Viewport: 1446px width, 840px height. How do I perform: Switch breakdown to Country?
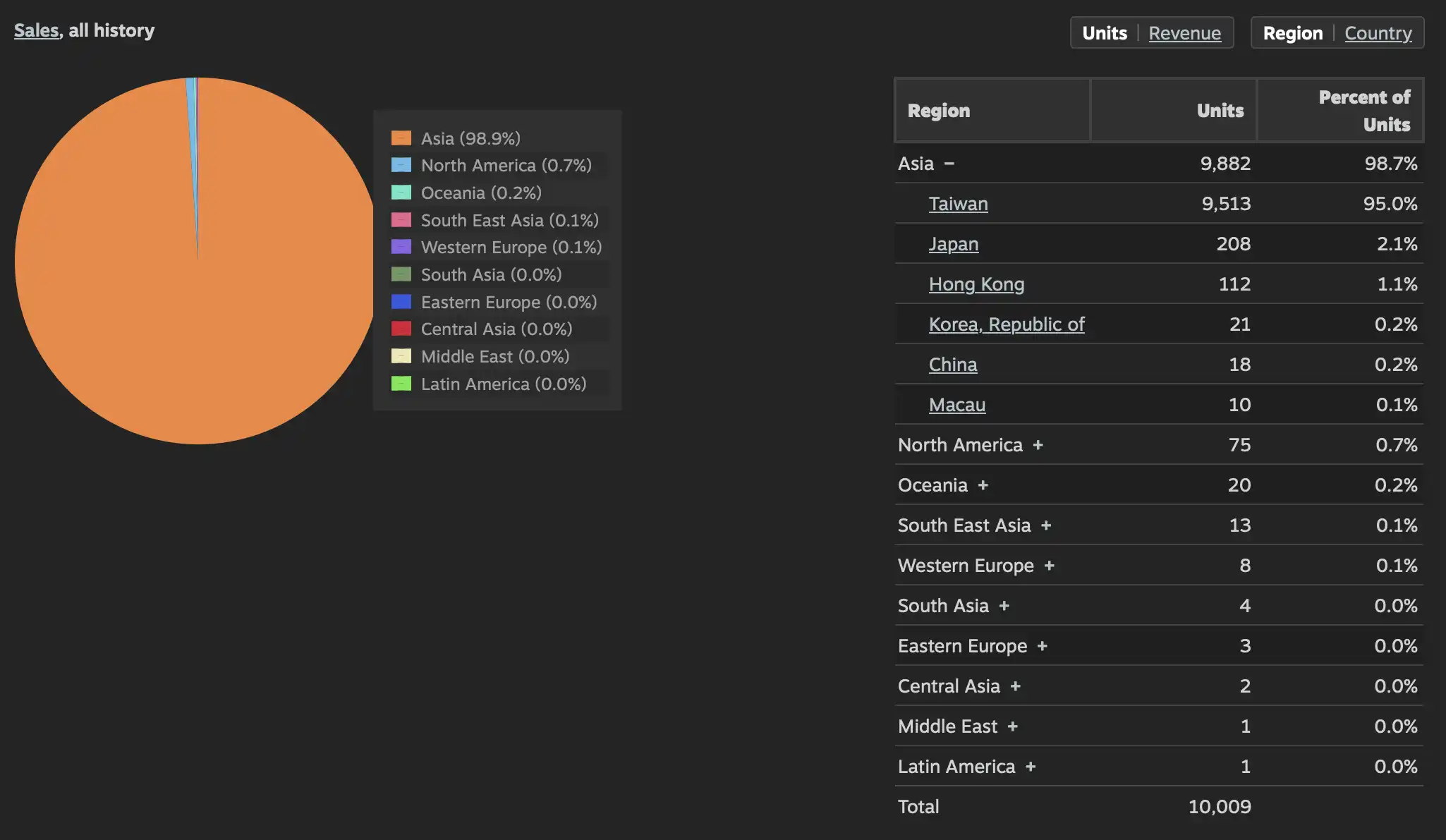[1378, 33]
